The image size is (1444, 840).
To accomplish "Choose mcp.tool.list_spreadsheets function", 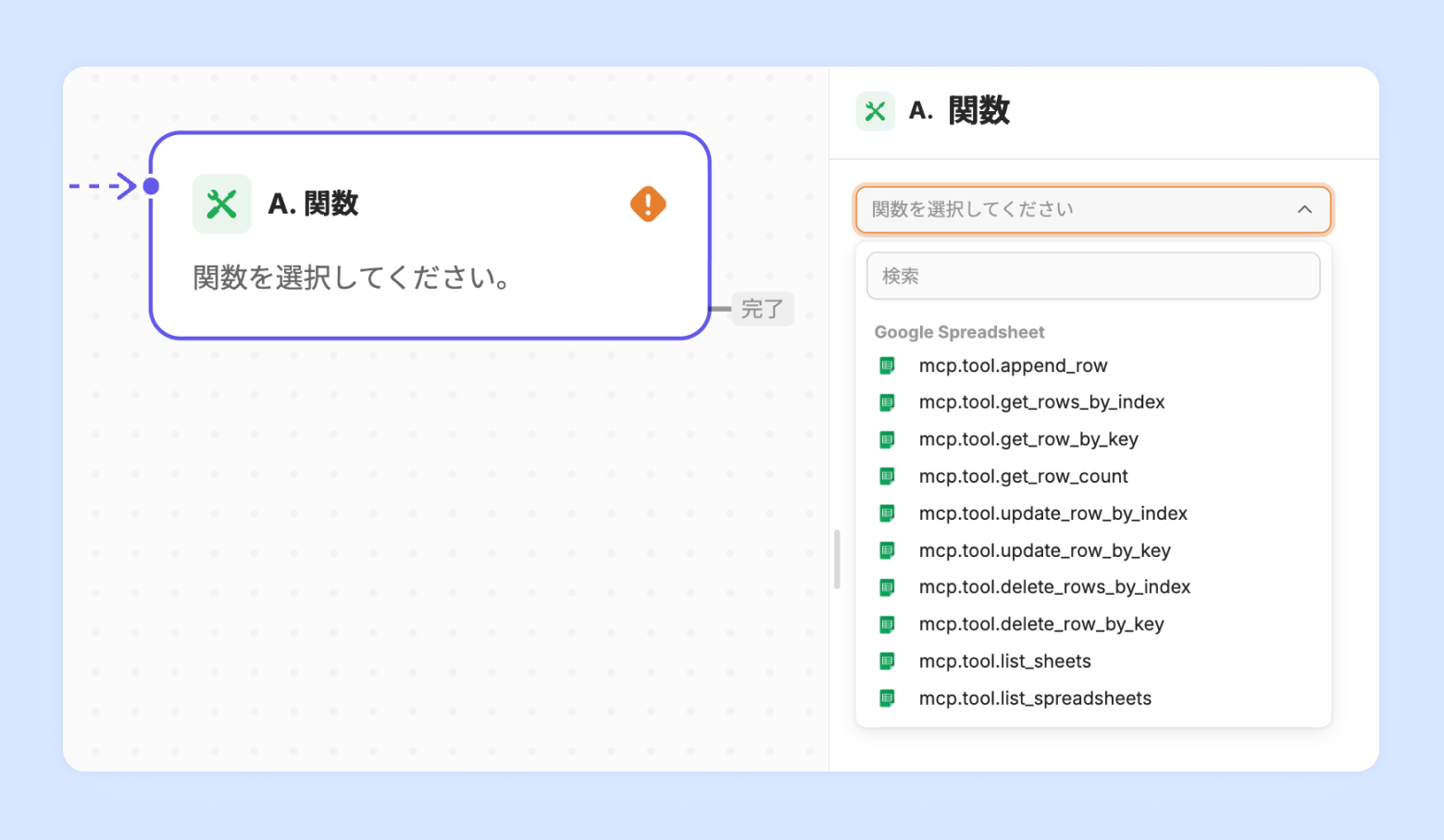I will (1035, 698).
